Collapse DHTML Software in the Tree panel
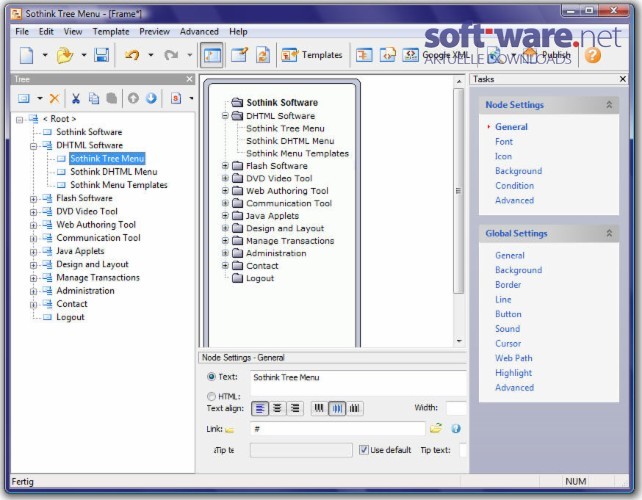 34,146
